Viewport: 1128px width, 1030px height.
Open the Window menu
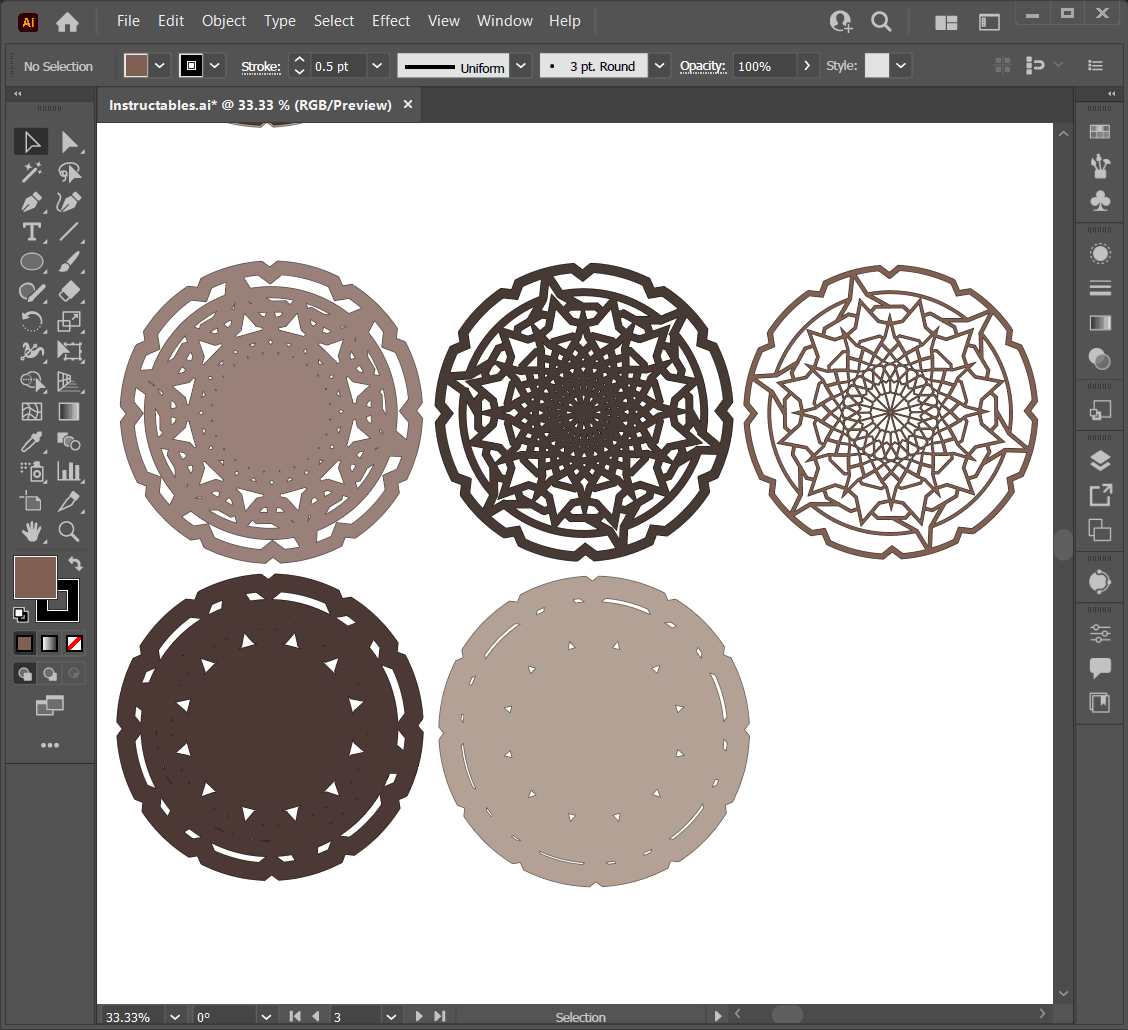pos(504,21)
